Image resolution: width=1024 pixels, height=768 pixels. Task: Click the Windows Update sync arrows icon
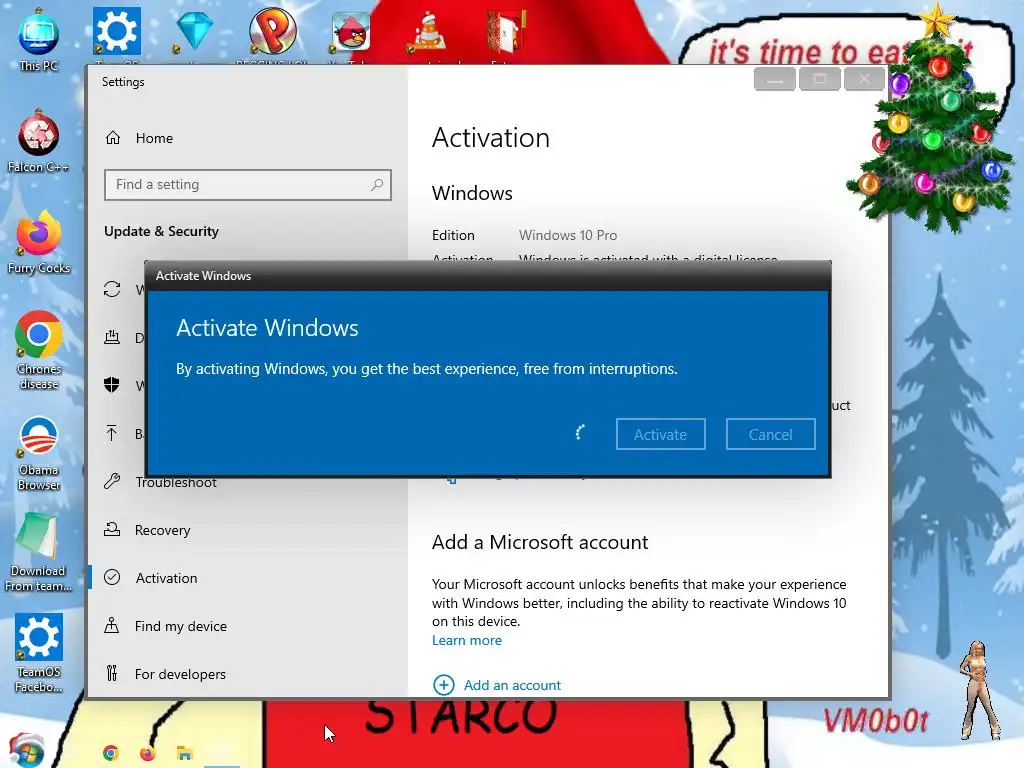pyautogui.click(x=112, y=289)
